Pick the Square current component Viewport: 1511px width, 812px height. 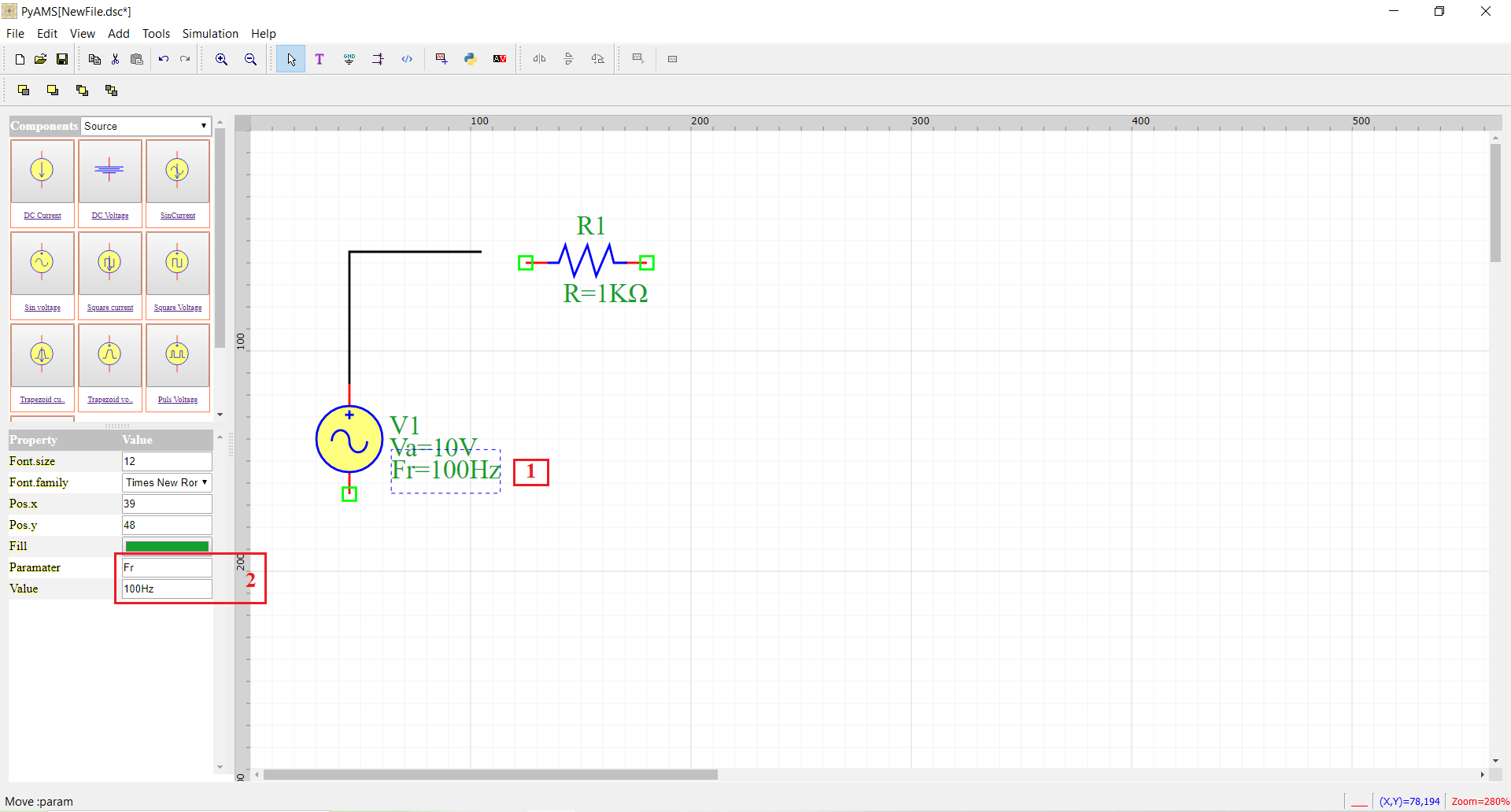pyautogui.click(x=110, y=275)
